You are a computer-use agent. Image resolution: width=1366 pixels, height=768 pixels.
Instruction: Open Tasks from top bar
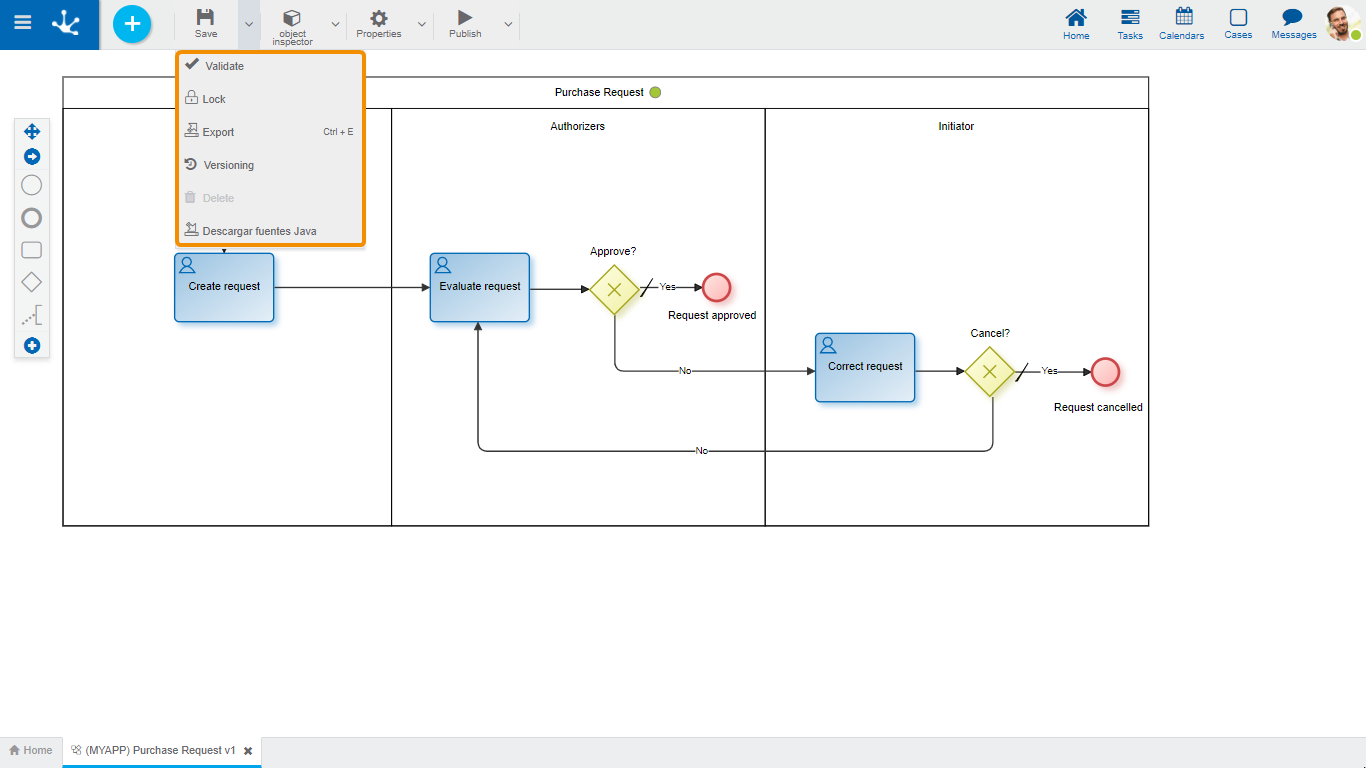pyautogui.click(x=1130, y=24)
